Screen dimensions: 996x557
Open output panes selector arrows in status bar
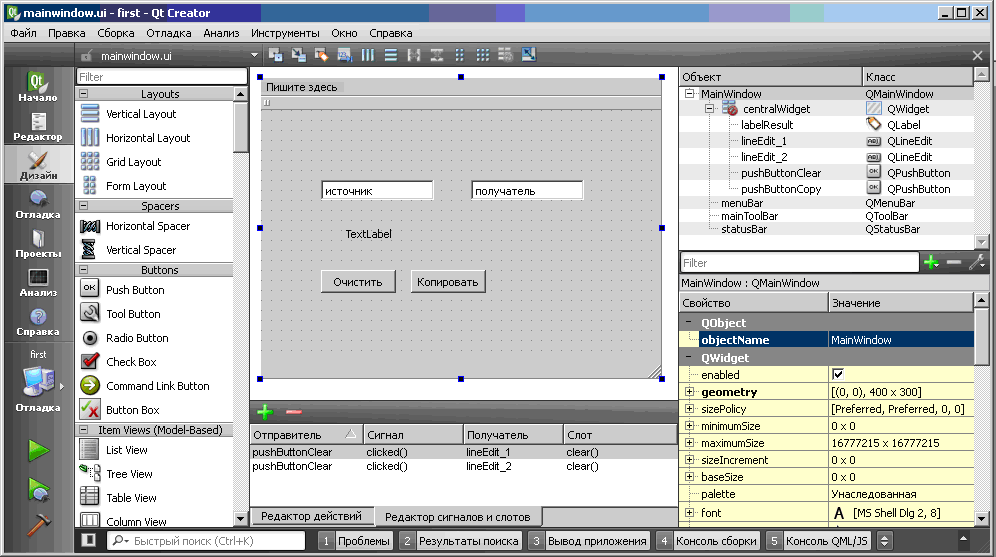884,540
